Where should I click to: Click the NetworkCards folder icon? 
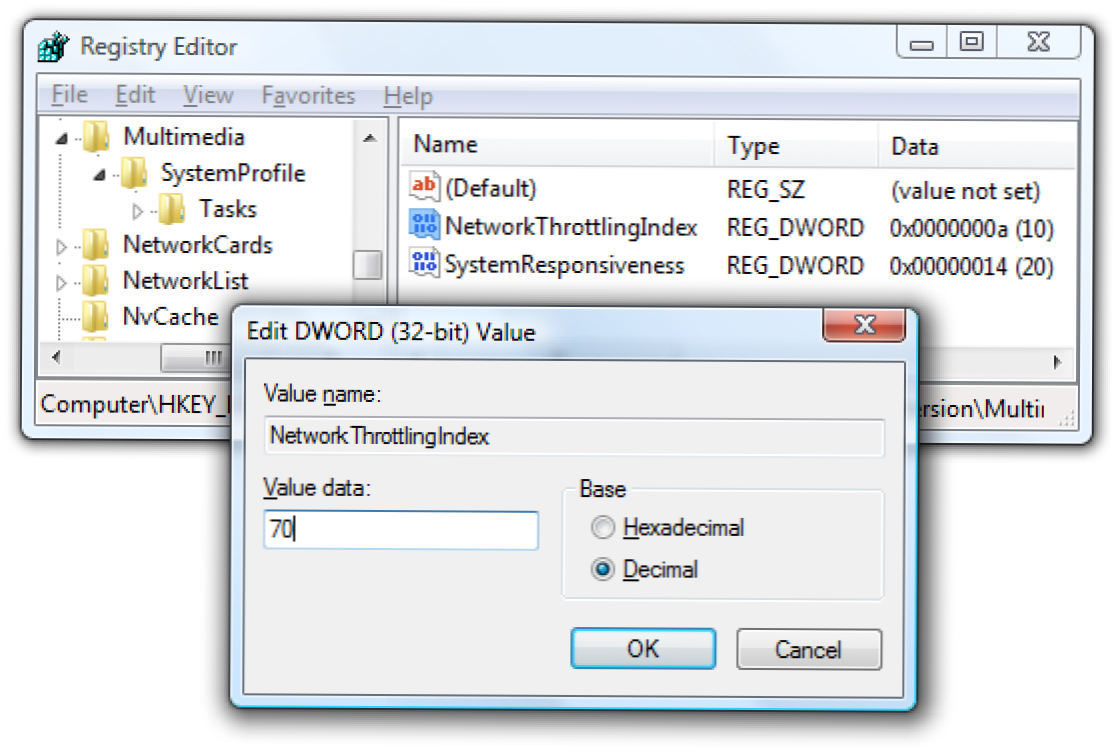95,245
